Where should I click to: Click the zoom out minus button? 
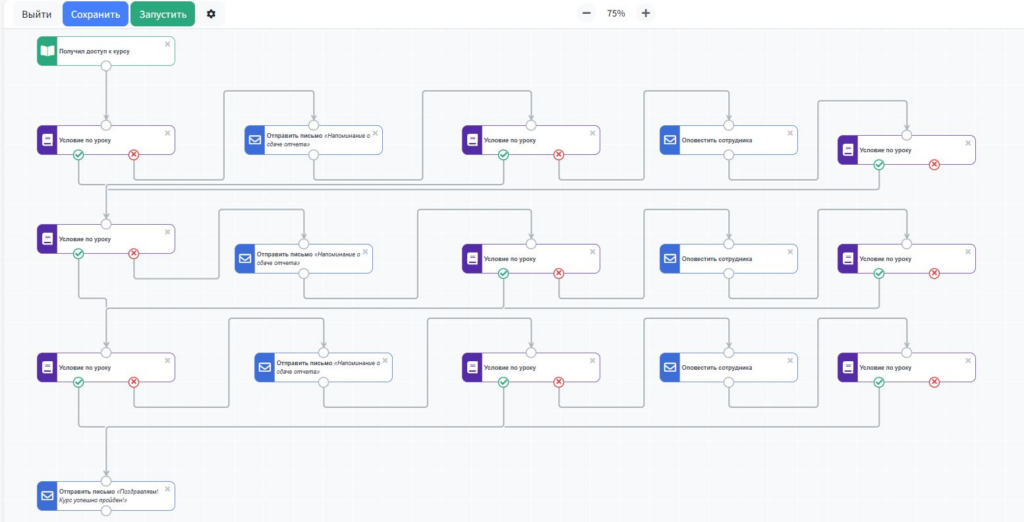(x=586, y=13)
